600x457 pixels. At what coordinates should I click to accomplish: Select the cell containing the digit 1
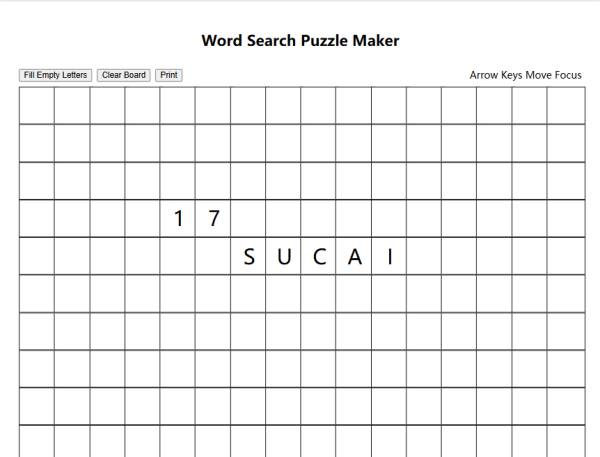pos(178,218)
